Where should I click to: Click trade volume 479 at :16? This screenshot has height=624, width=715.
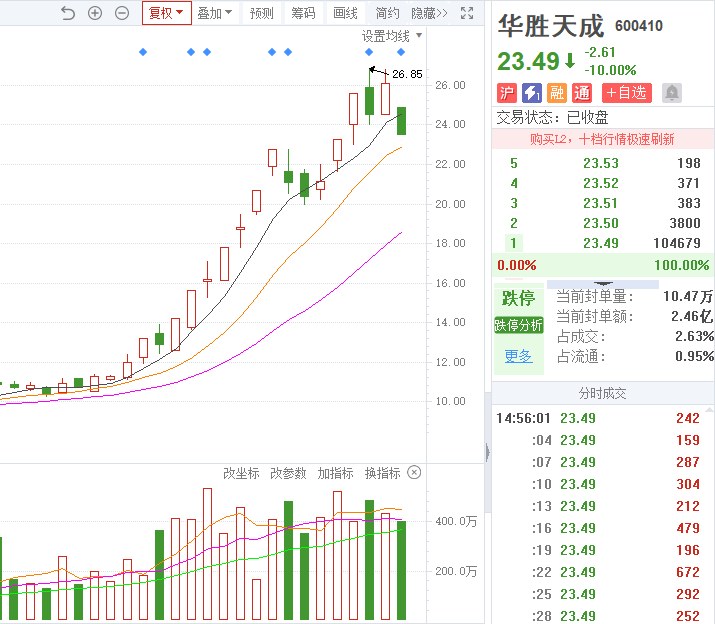(x=688, y=528)
